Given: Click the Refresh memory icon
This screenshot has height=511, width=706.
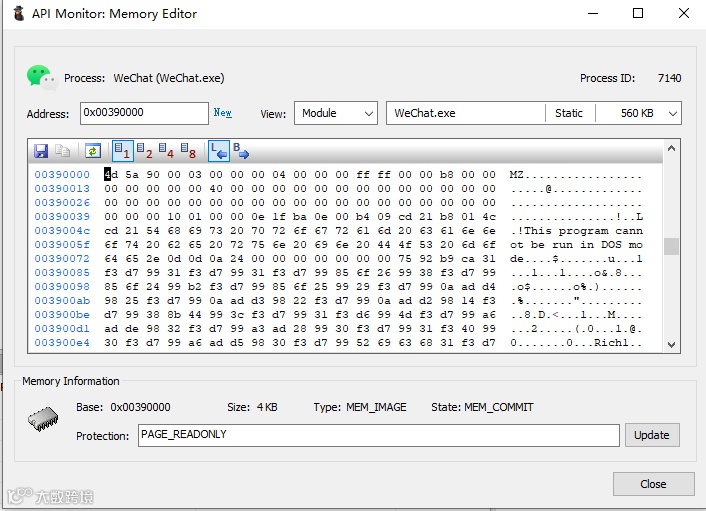Looking at the screenshot, I should pyautogui.click(x=93, y=151).
